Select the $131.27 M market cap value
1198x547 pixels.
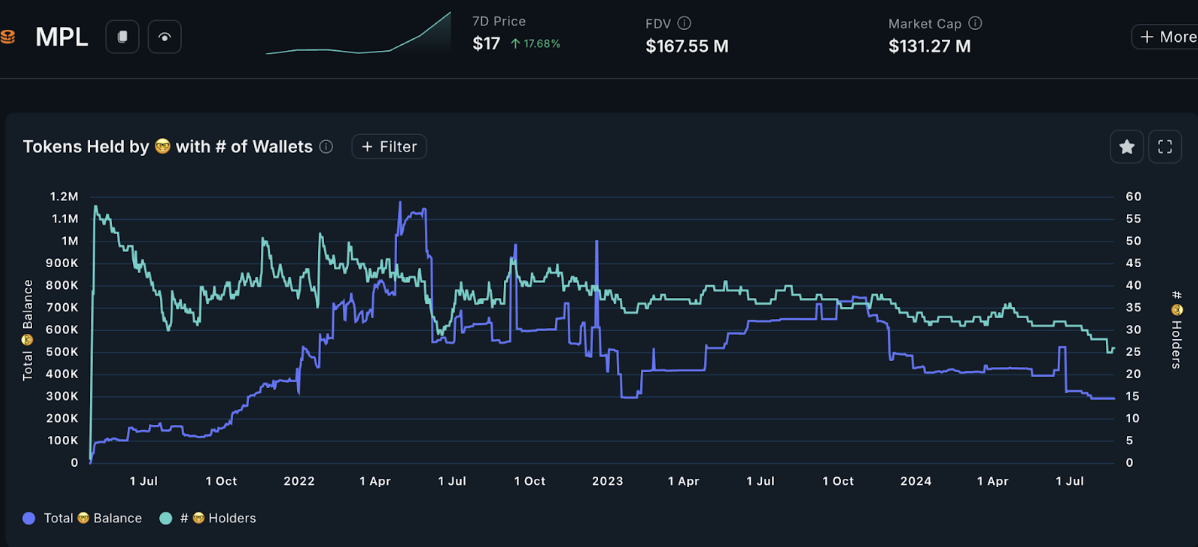pos(929,46)
